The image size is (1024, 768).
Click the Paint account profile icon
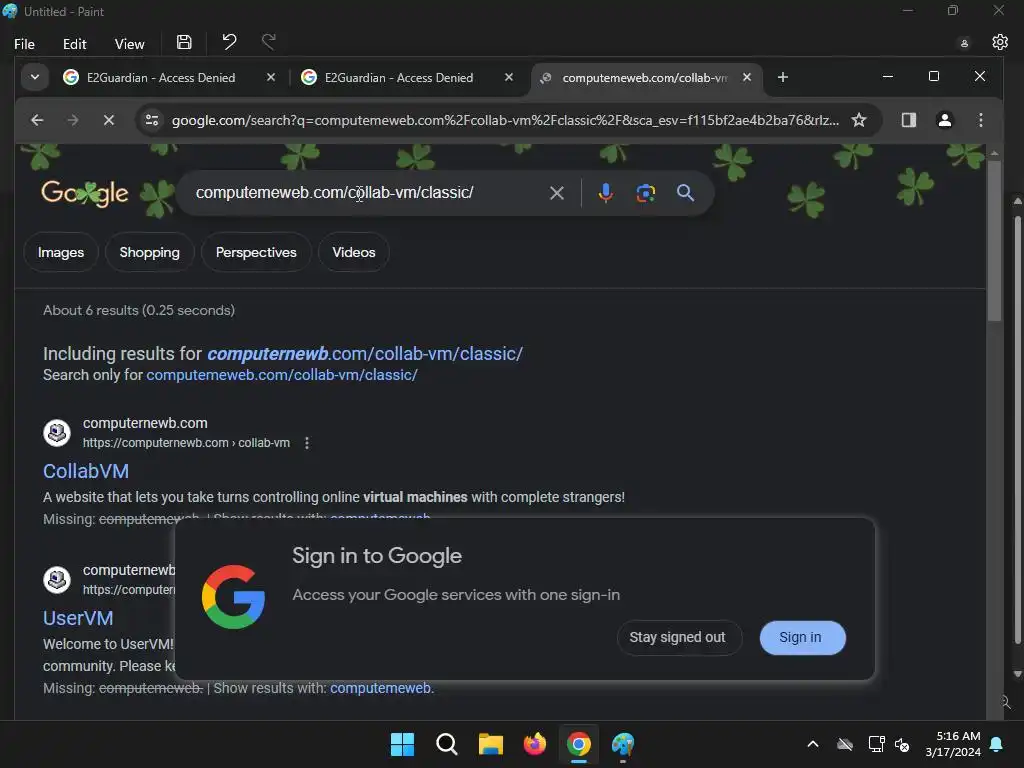point(964,44)
